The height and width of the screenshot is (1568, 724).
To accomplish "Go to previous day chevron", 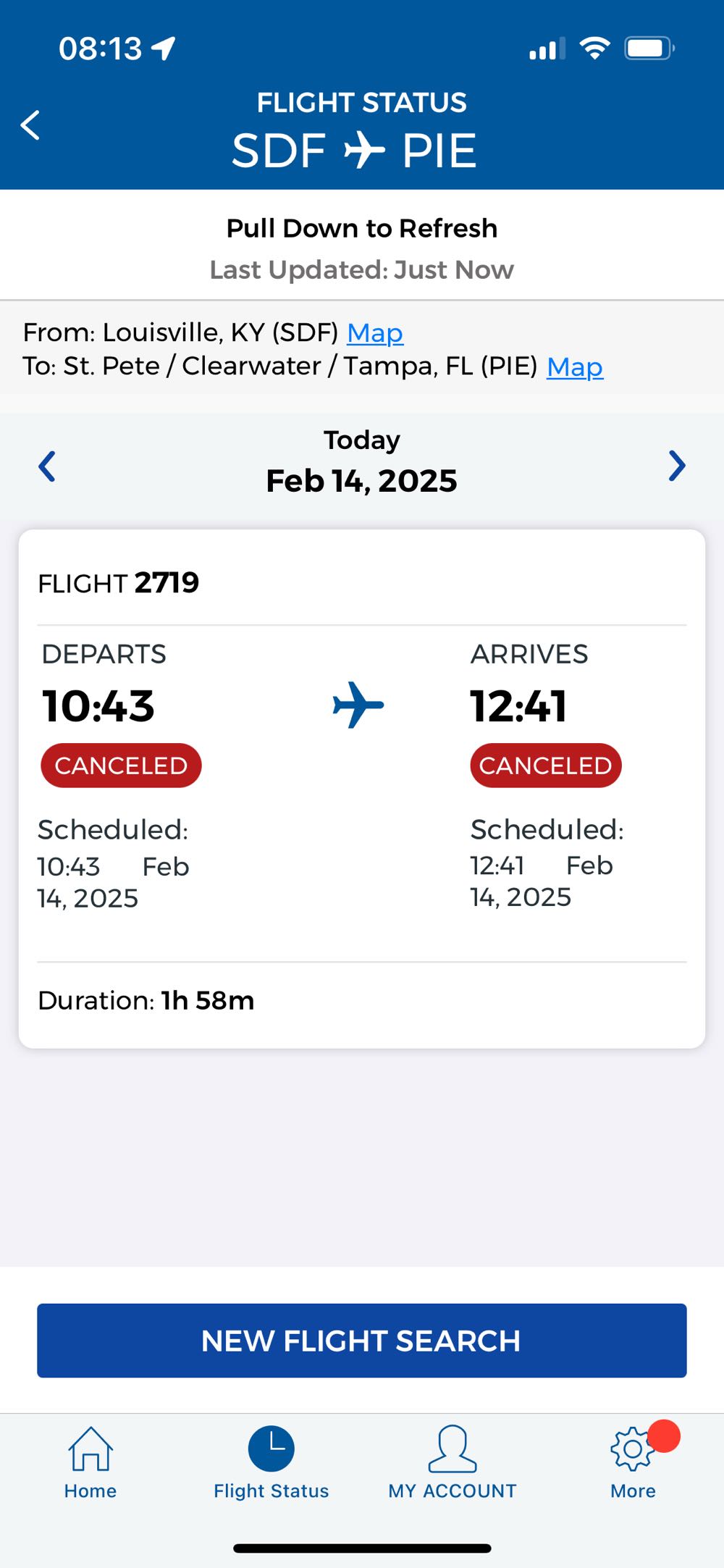I will (47, 466).
